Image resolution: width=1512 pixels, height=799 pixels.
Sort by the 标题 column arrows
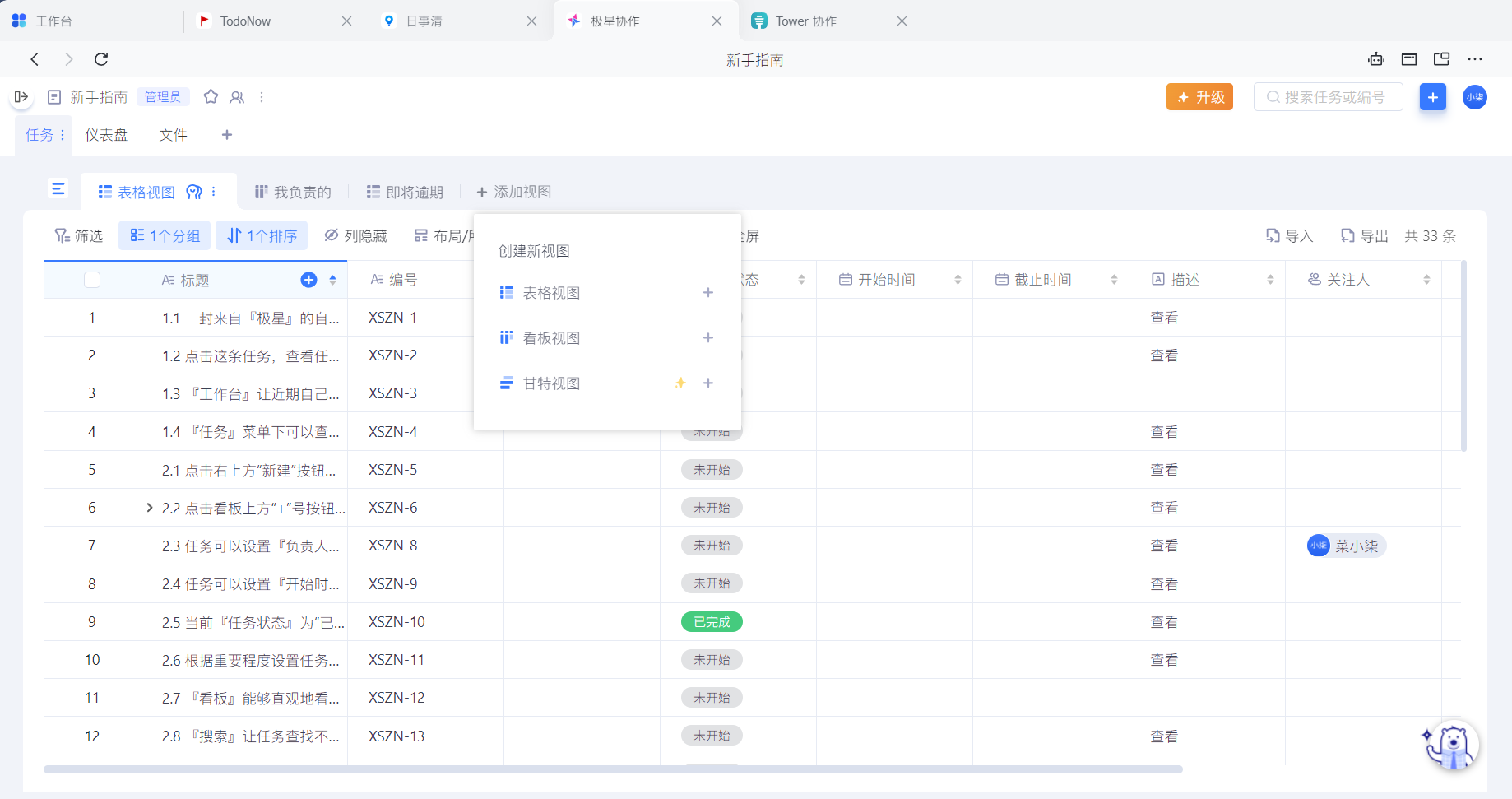(x=332, y=280)
